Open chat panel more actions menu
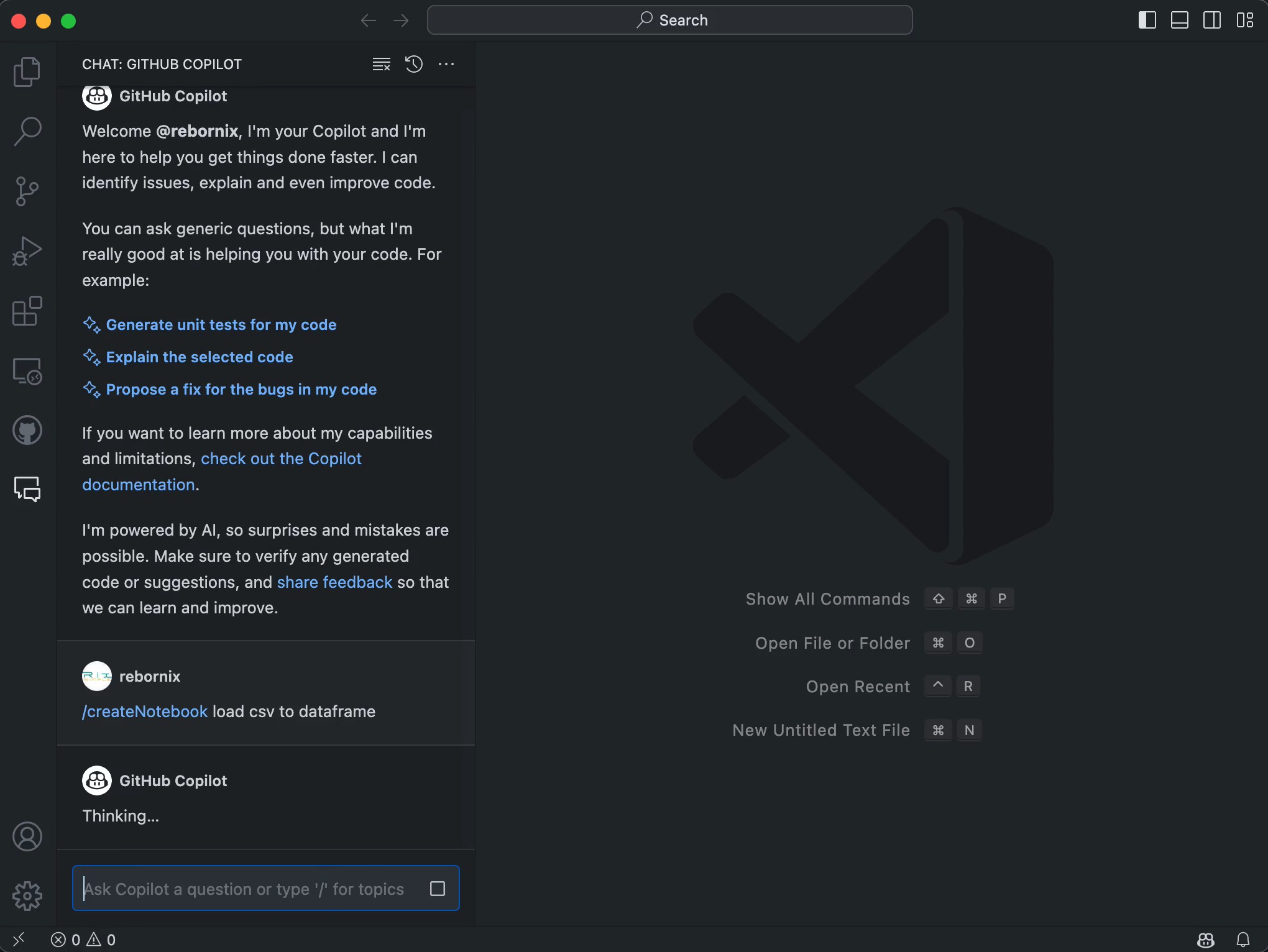Screen dimensions: 1268x952 click(446, 64)
